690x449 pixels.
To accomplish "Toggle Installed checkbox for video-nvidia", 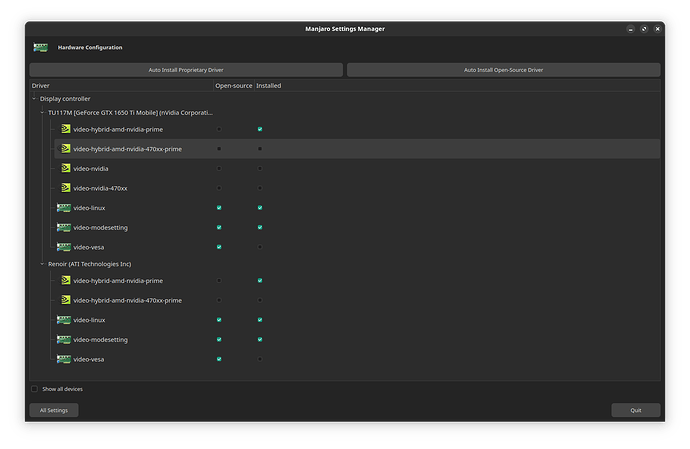I will point(260,168).
